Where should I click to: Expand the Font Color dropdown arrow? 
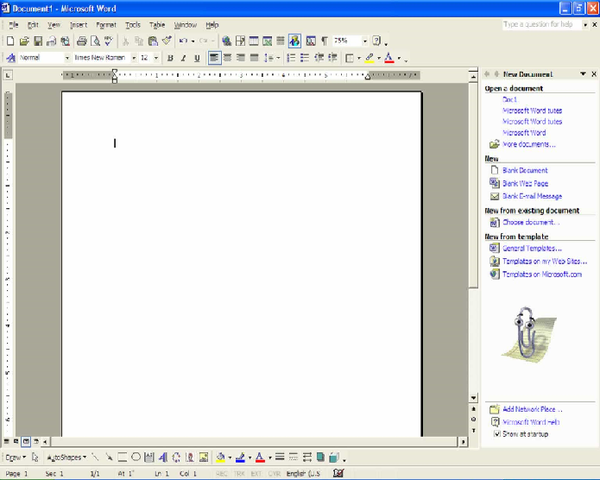[399, 58]
